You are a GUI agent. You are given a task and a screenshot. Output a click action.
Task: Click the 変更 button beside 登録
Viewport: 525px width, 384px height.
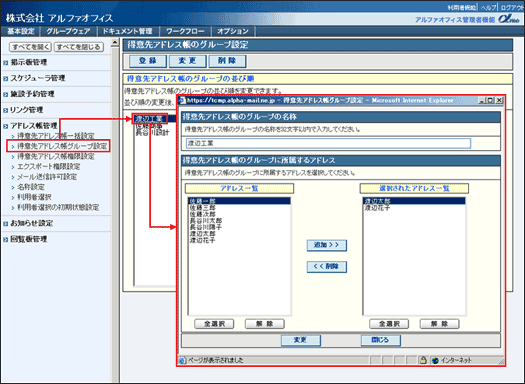[188, 61]
